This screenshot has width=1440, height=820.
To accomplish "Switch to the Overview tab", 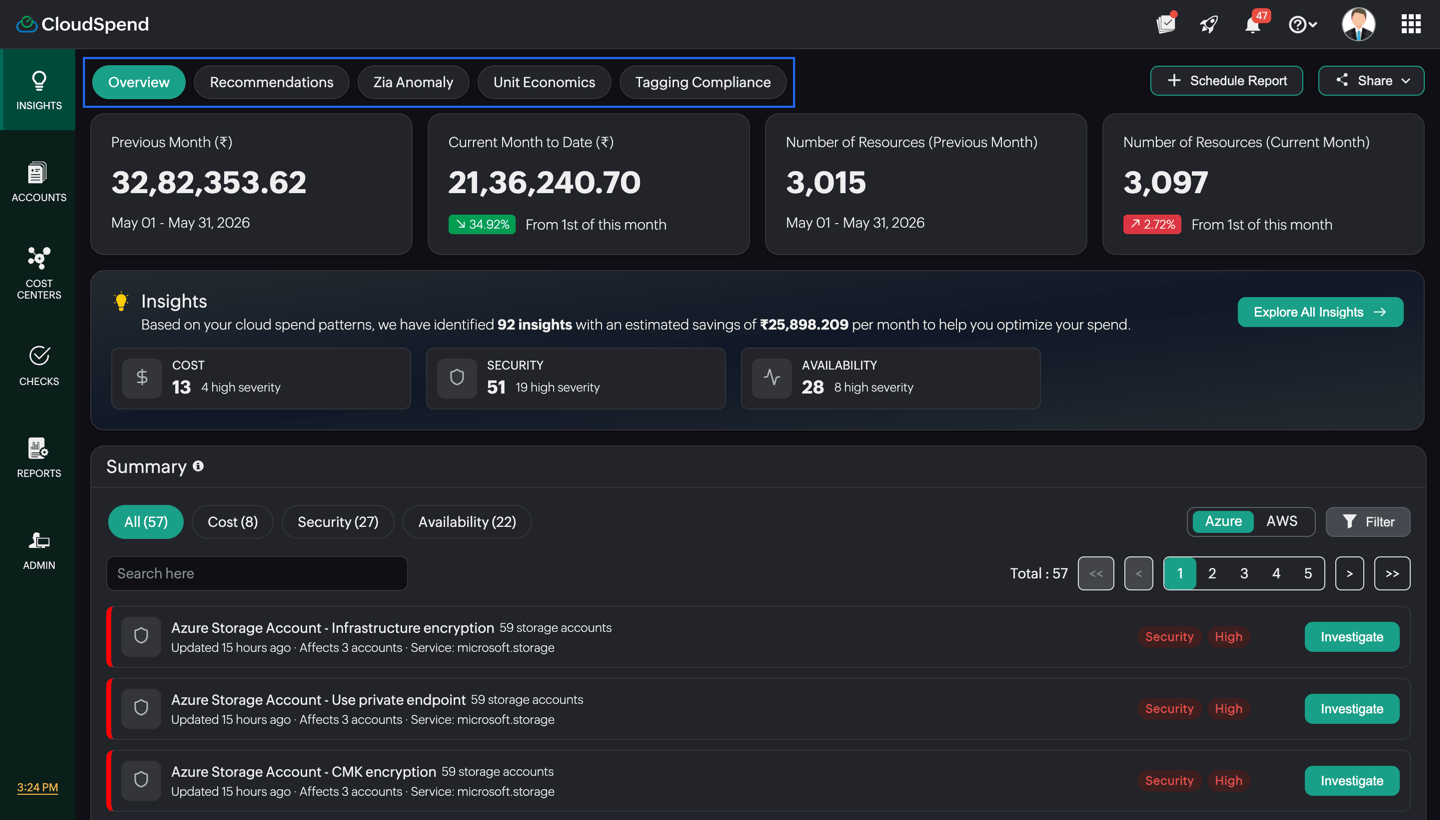I will click(x=139, y=82).
